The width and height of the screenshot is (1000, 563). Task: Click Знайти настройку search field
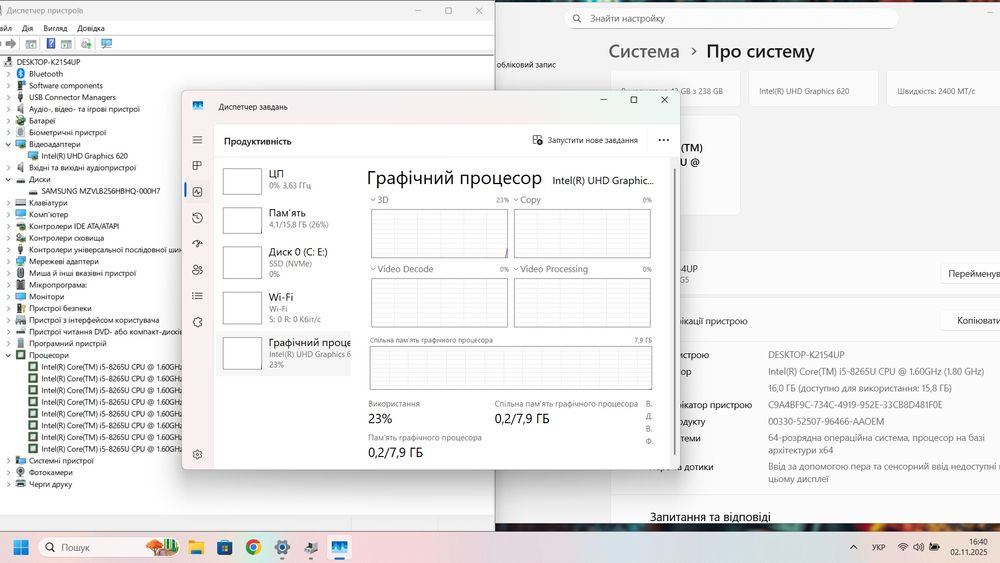tap(731, 18)
